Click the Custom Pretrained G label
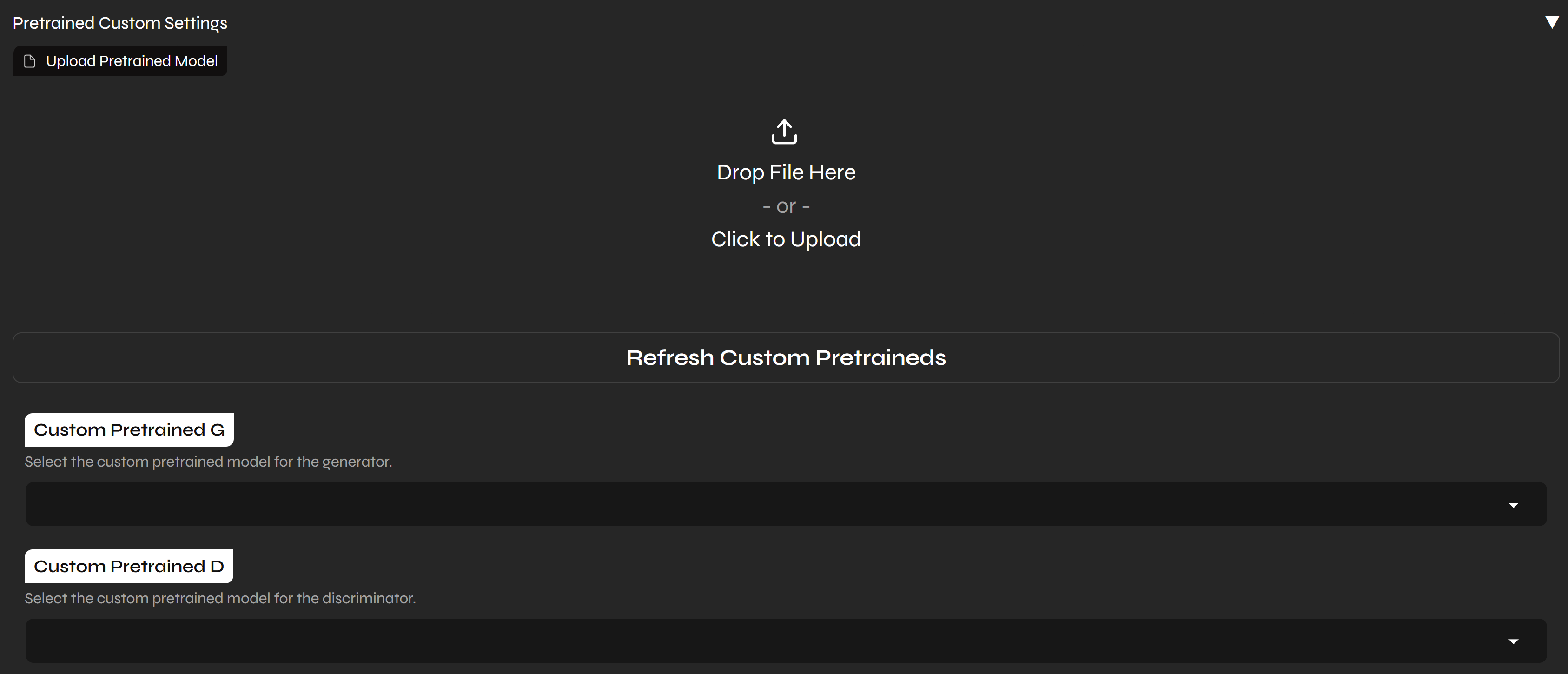The image size is (1568, 674). [129, 430]
